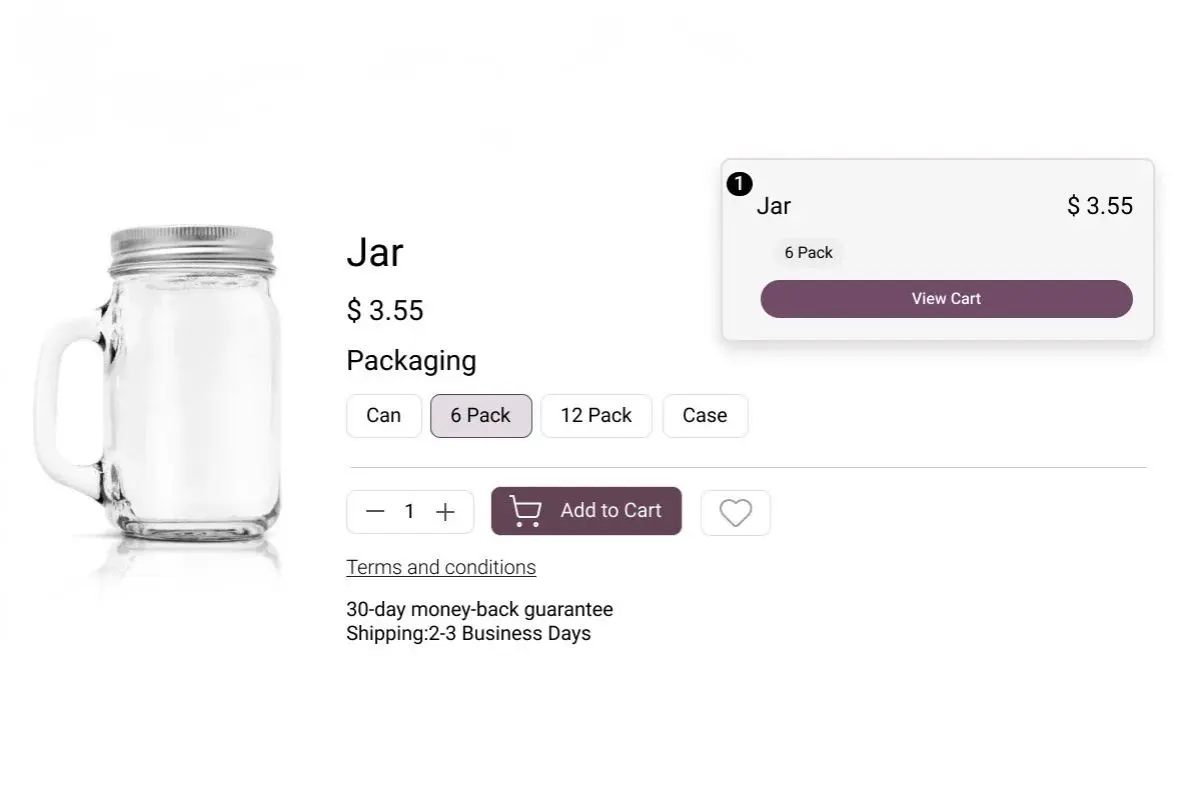Click the shopping cart icon
This screenshot has height=800, width=1200.
click(526, 511)
